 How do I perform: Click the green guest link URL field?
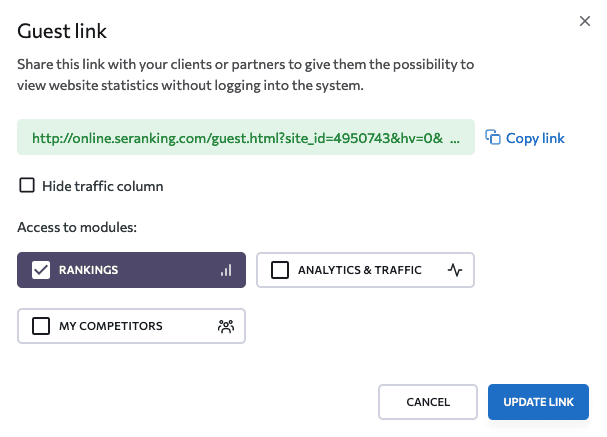pyautogui.click(x=240, y=138)
